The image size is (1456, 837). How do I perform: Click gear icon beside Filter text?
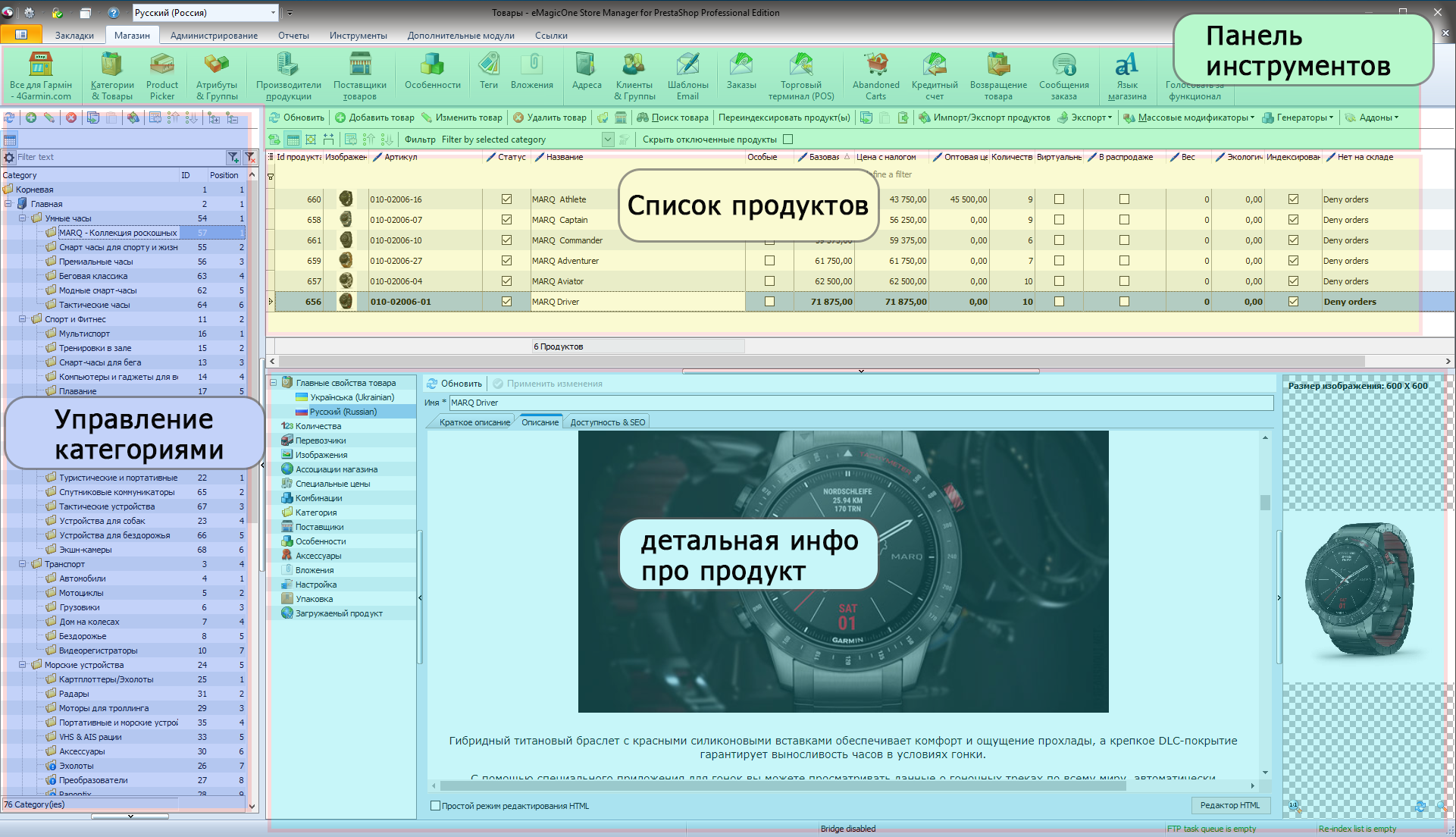[9, 157]
